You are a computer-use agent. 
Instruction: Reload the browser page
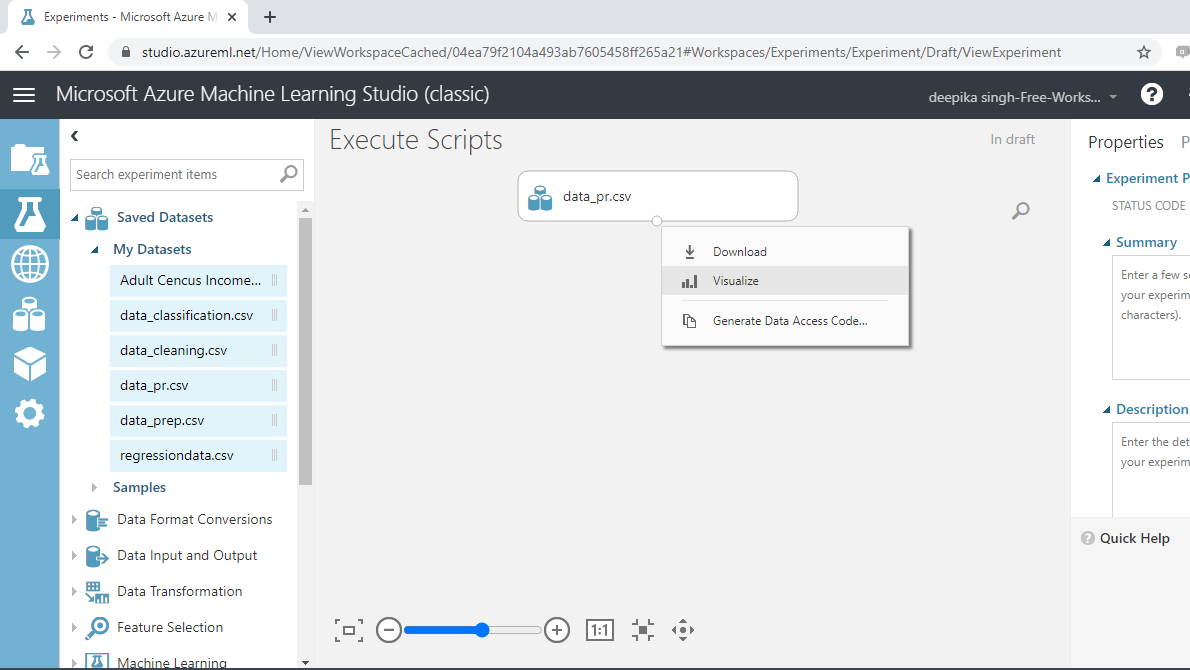(86, 52)
